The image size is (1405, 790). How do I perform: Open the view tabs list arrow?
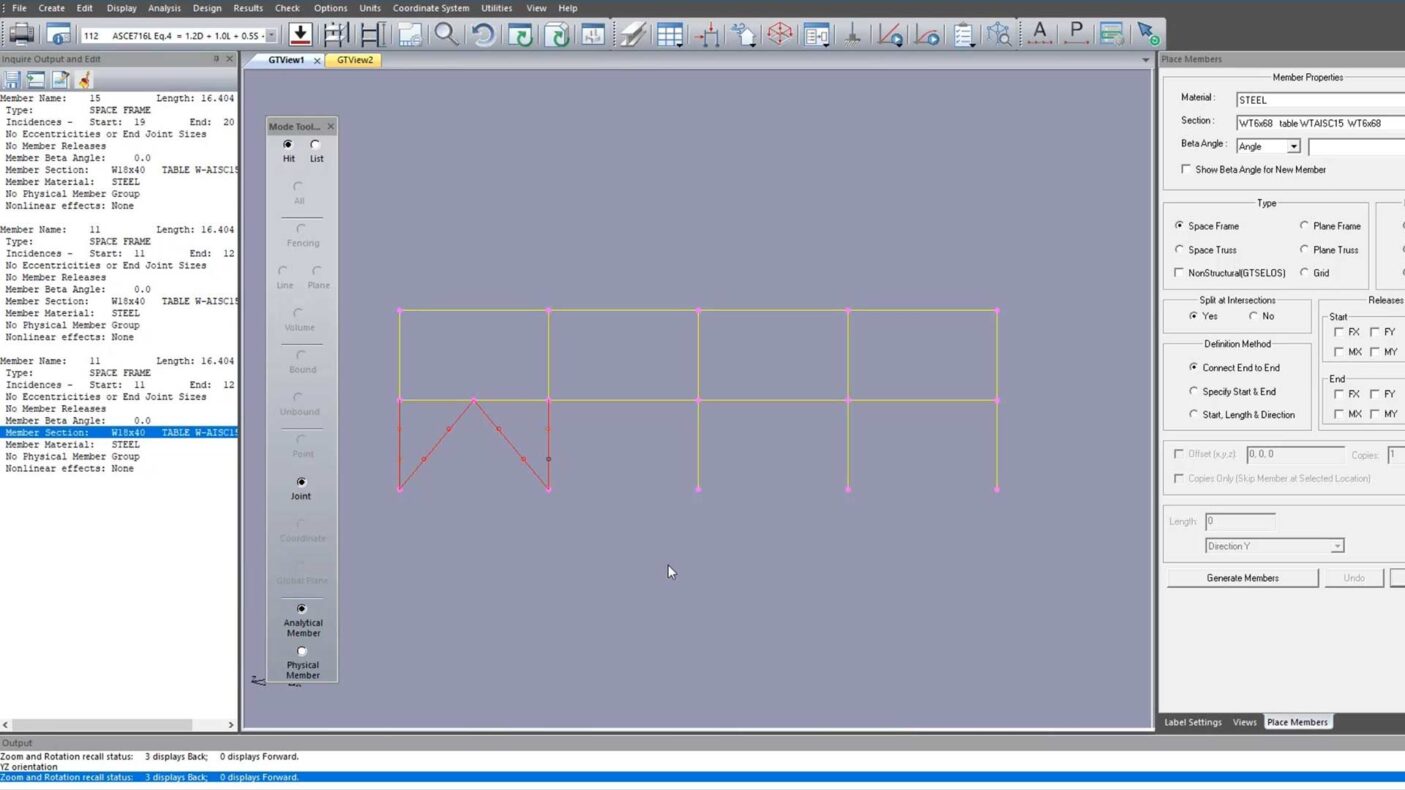1145,60
